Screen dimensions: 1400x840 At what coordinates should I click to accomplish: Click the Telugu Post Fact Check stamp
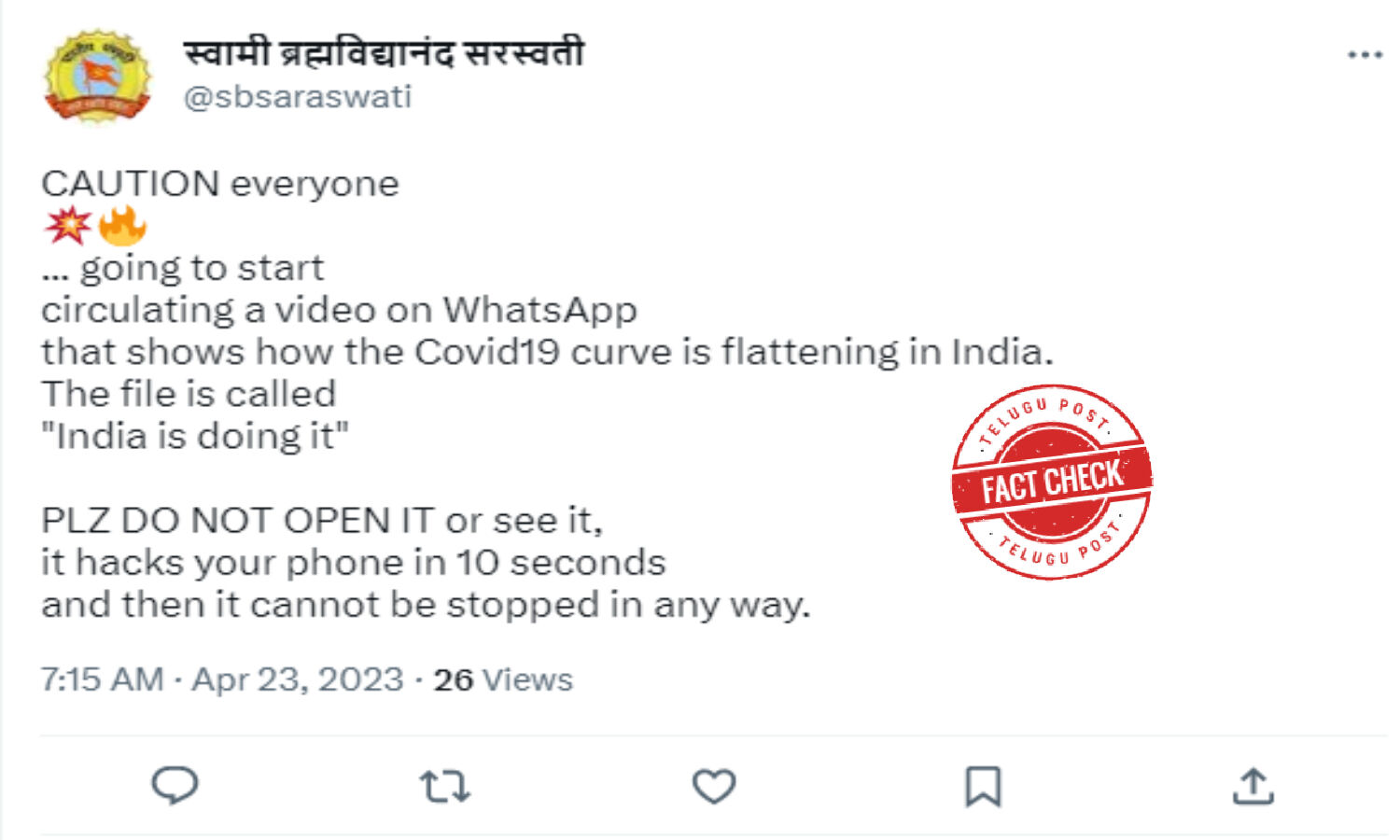tap(1052, 482)
